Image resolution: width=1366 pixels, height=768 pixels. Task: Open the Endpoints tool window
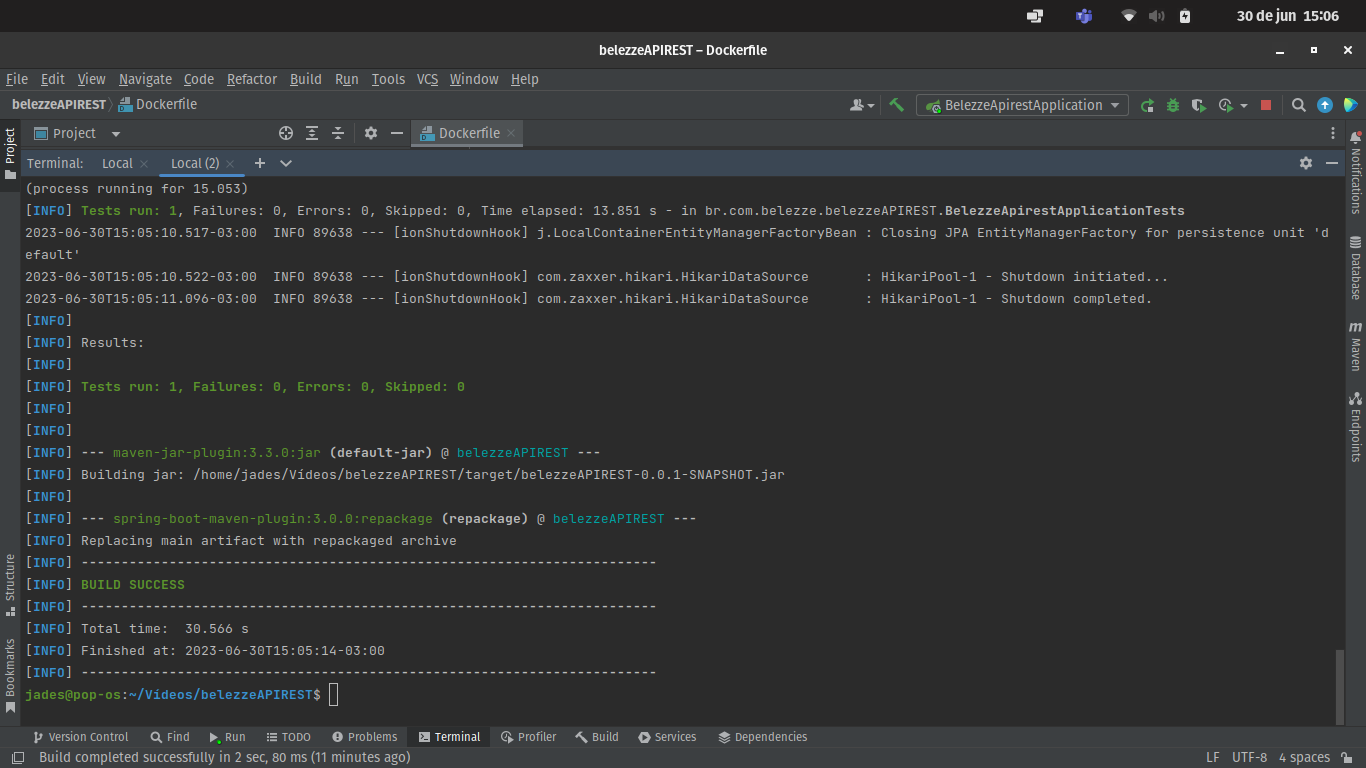pos(1356,426)
